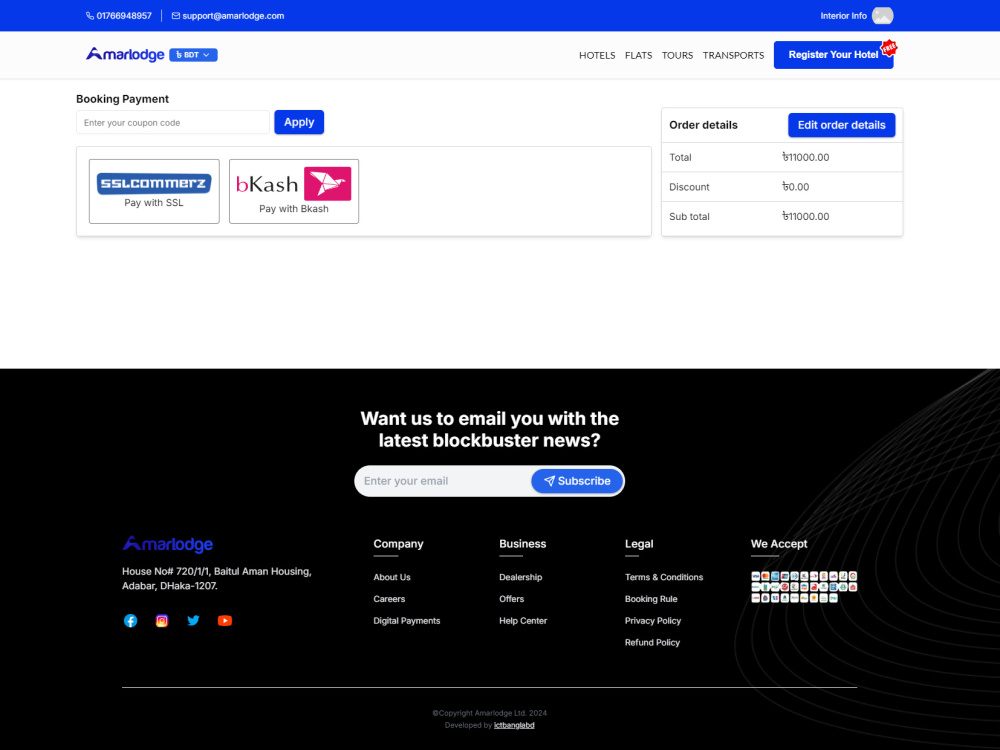Choose Pay with Bkash option
The image size is (1000, 750).
294,191
